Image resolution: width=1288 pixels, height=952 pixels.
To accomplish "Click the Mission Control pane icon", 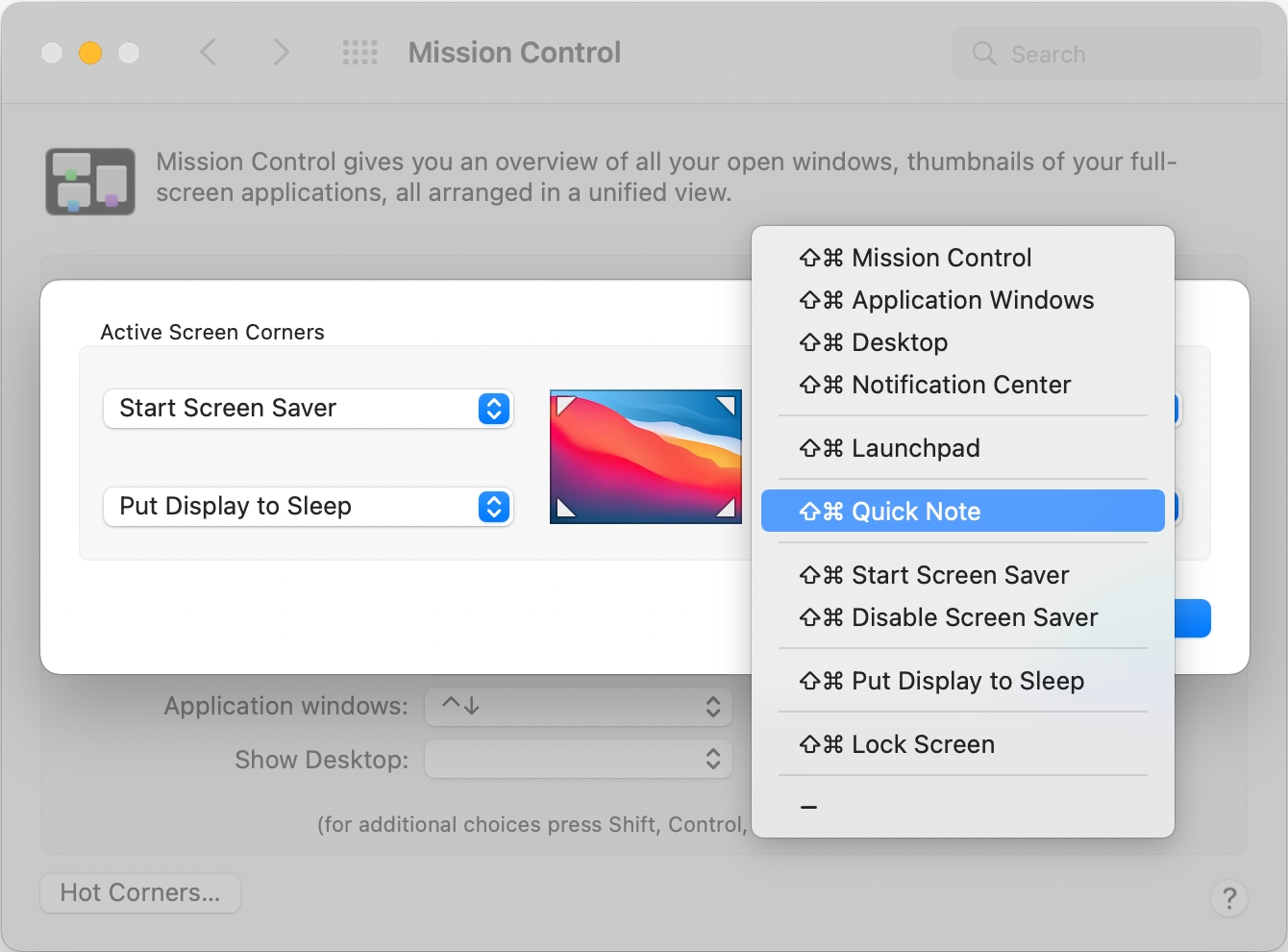I will pos(90,181).
